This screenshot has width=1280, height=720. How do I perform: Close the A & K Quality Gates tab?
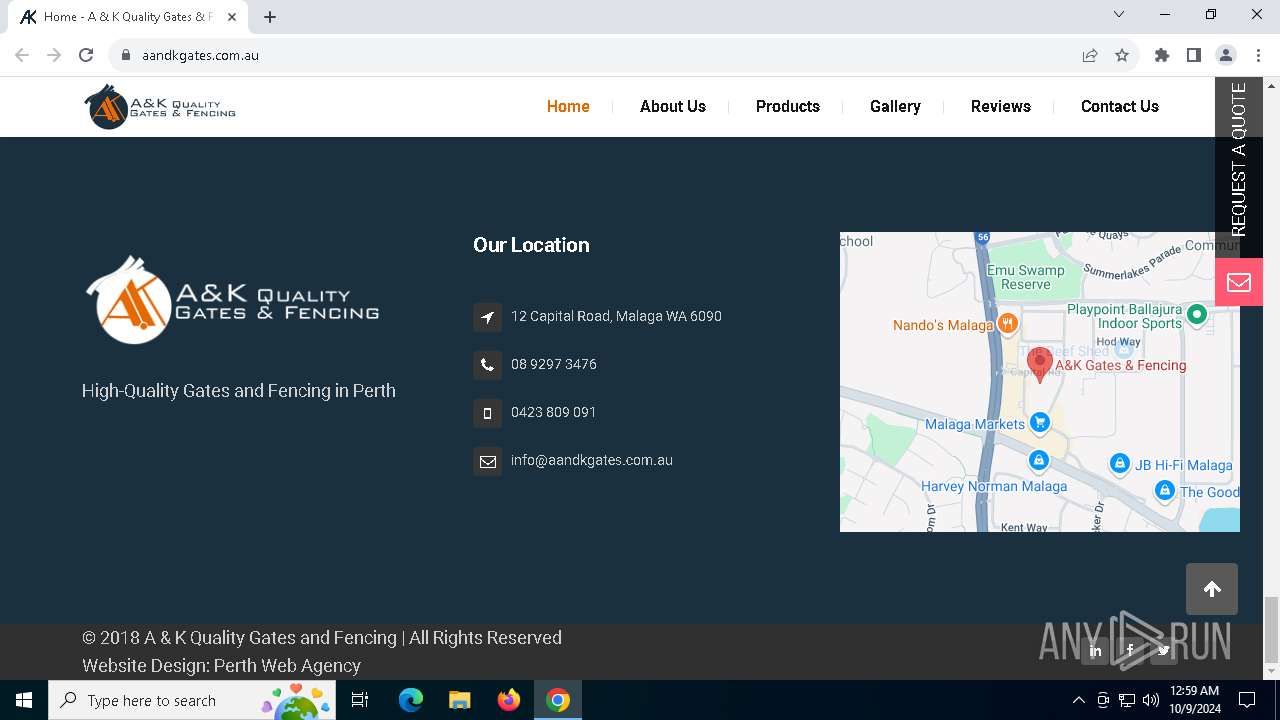coord(233,17)
